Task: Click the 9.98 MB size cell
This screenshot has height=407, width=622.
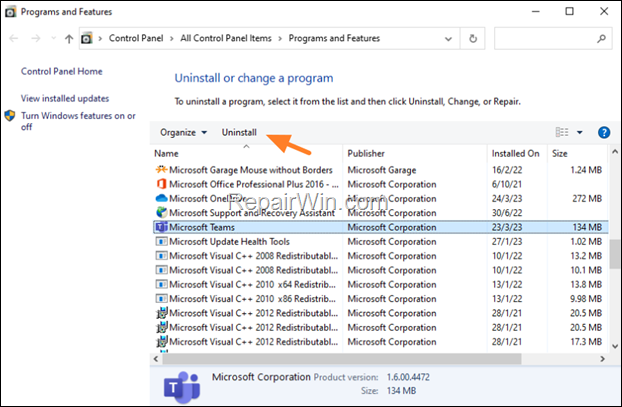Action: tap(586, 299)
